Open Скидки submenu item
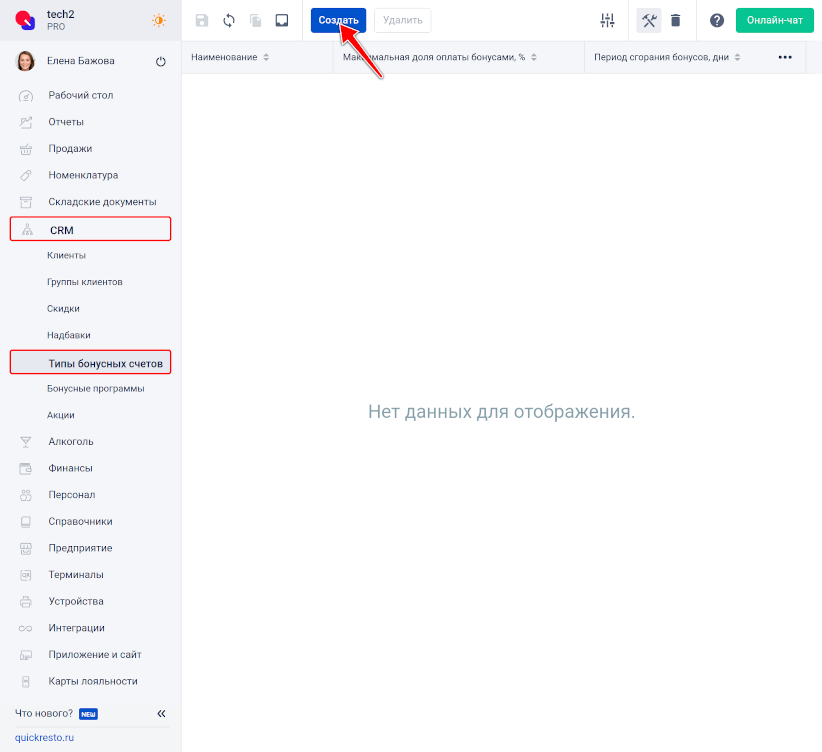 click(x=63, y=309)
